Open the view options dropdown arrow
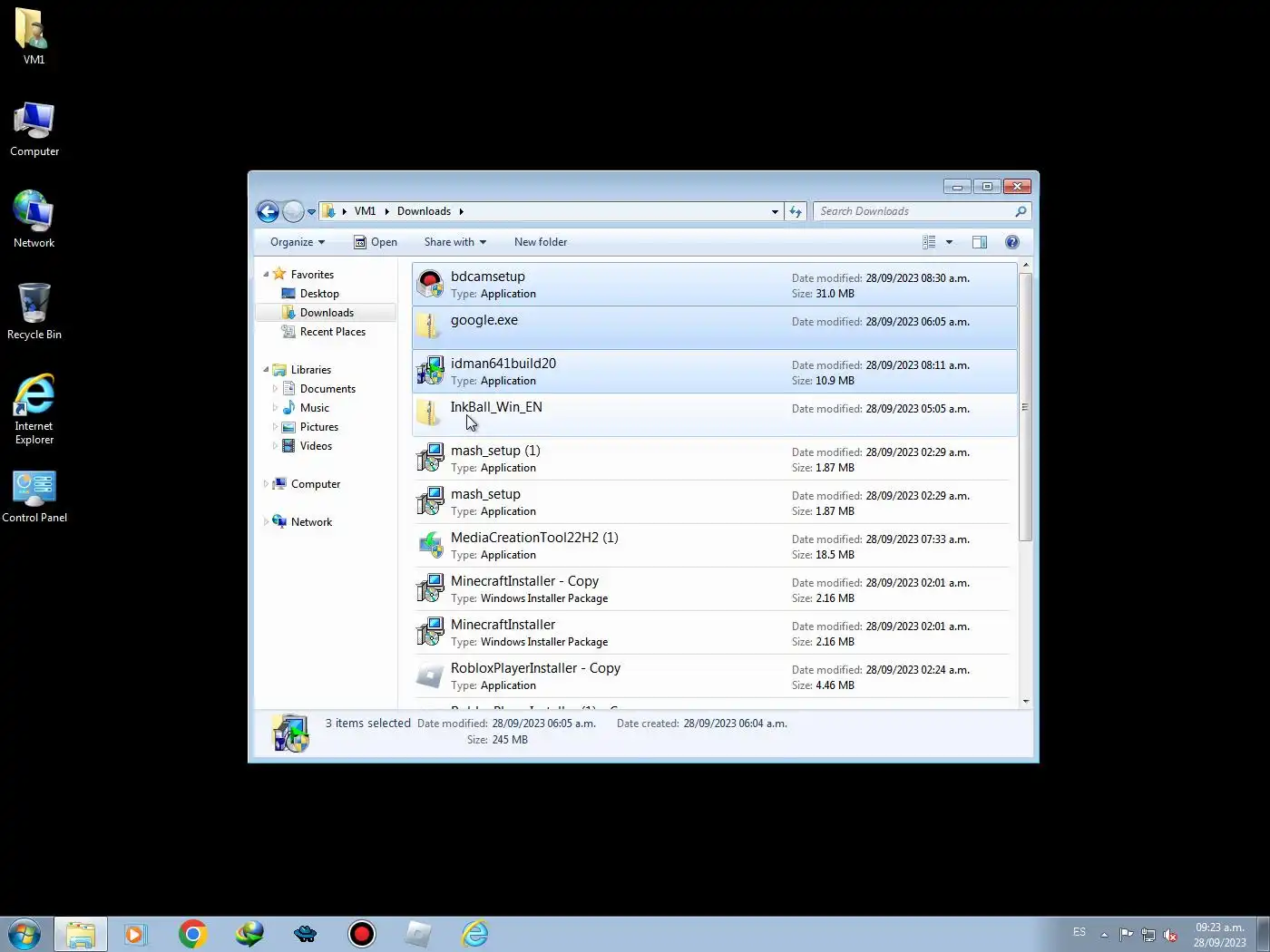This screenshot has height=952, width=1270. pyautogui.click(x=949, y=242)
